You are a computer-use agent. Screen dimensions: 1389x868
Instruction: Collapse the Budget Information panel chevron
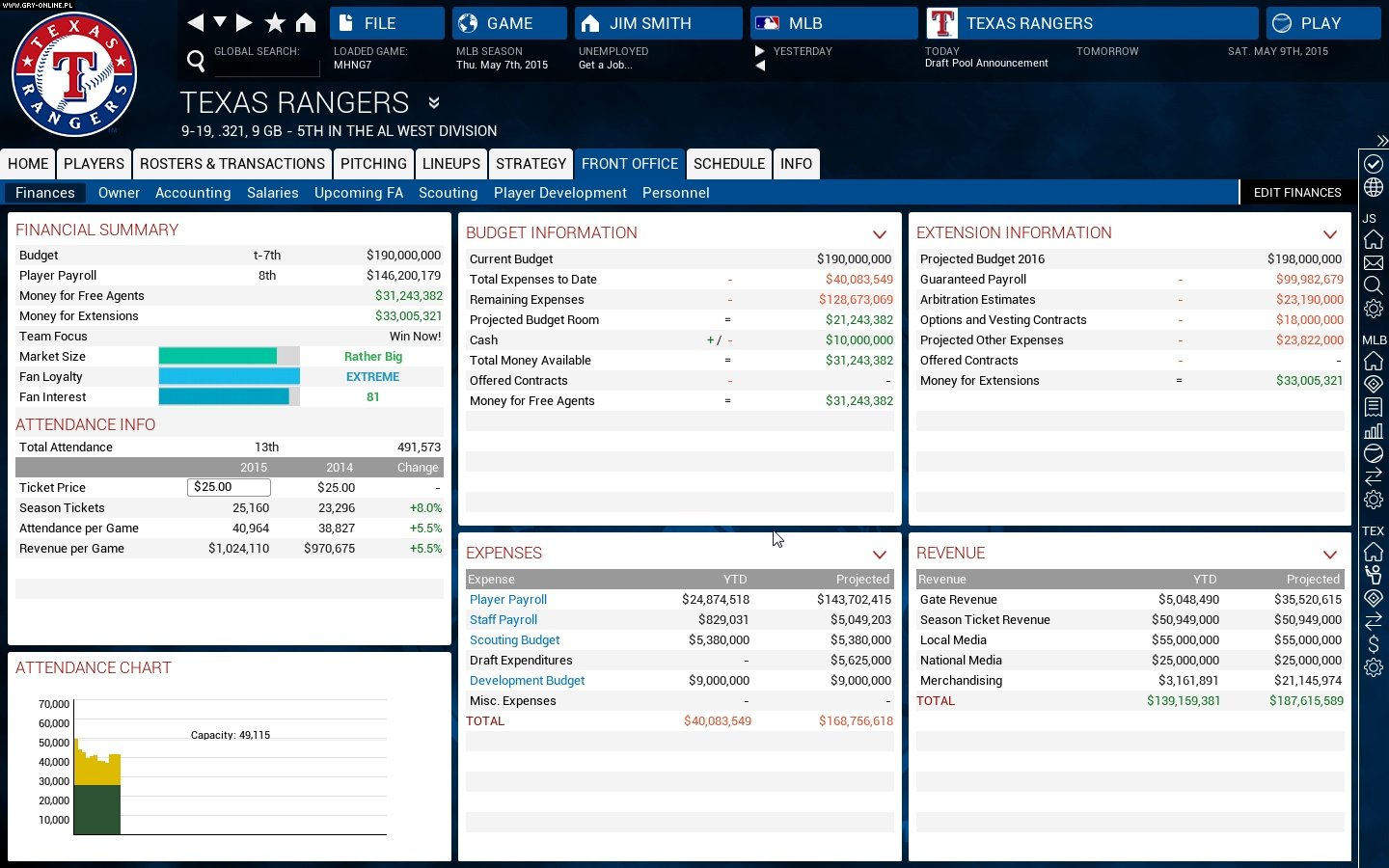879,234
